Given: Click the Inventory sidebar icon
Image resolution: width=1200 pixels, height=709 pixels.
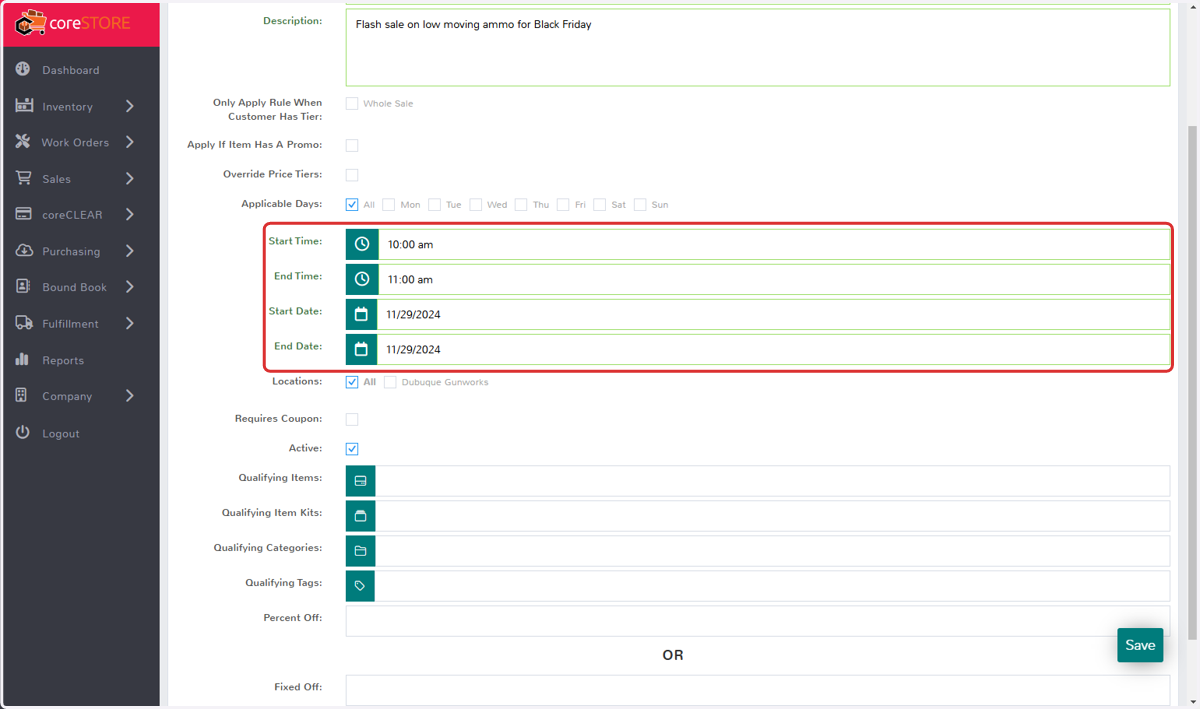Looking at the screenshot, I should 24,106.
